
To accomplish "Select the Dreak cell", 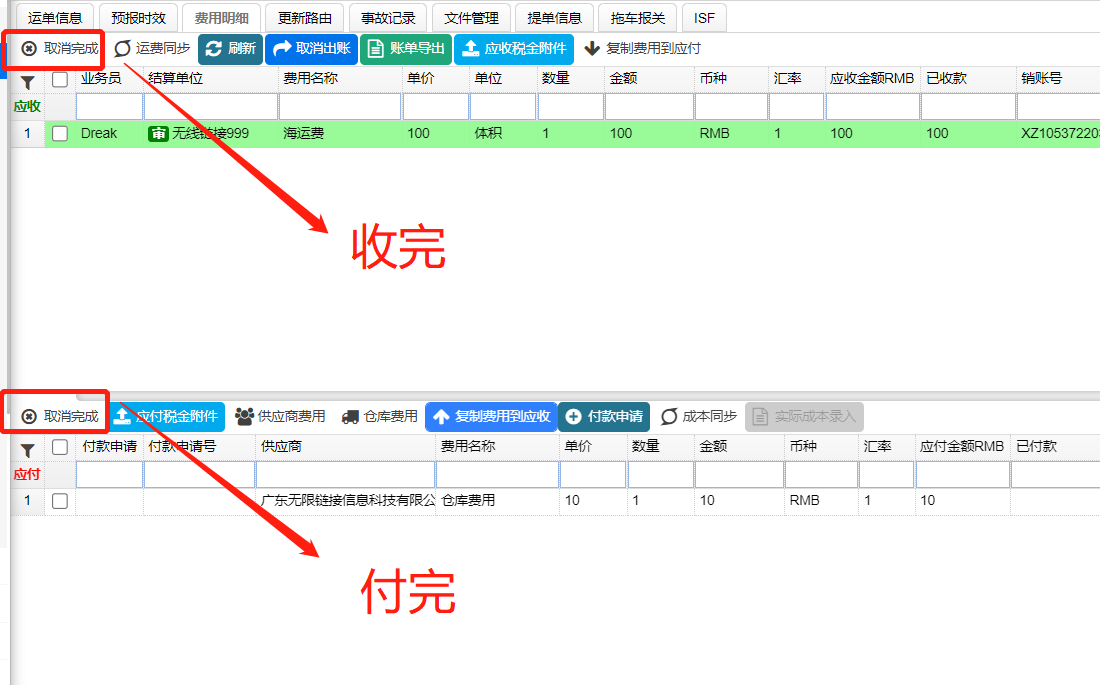I will pos(109,133).
